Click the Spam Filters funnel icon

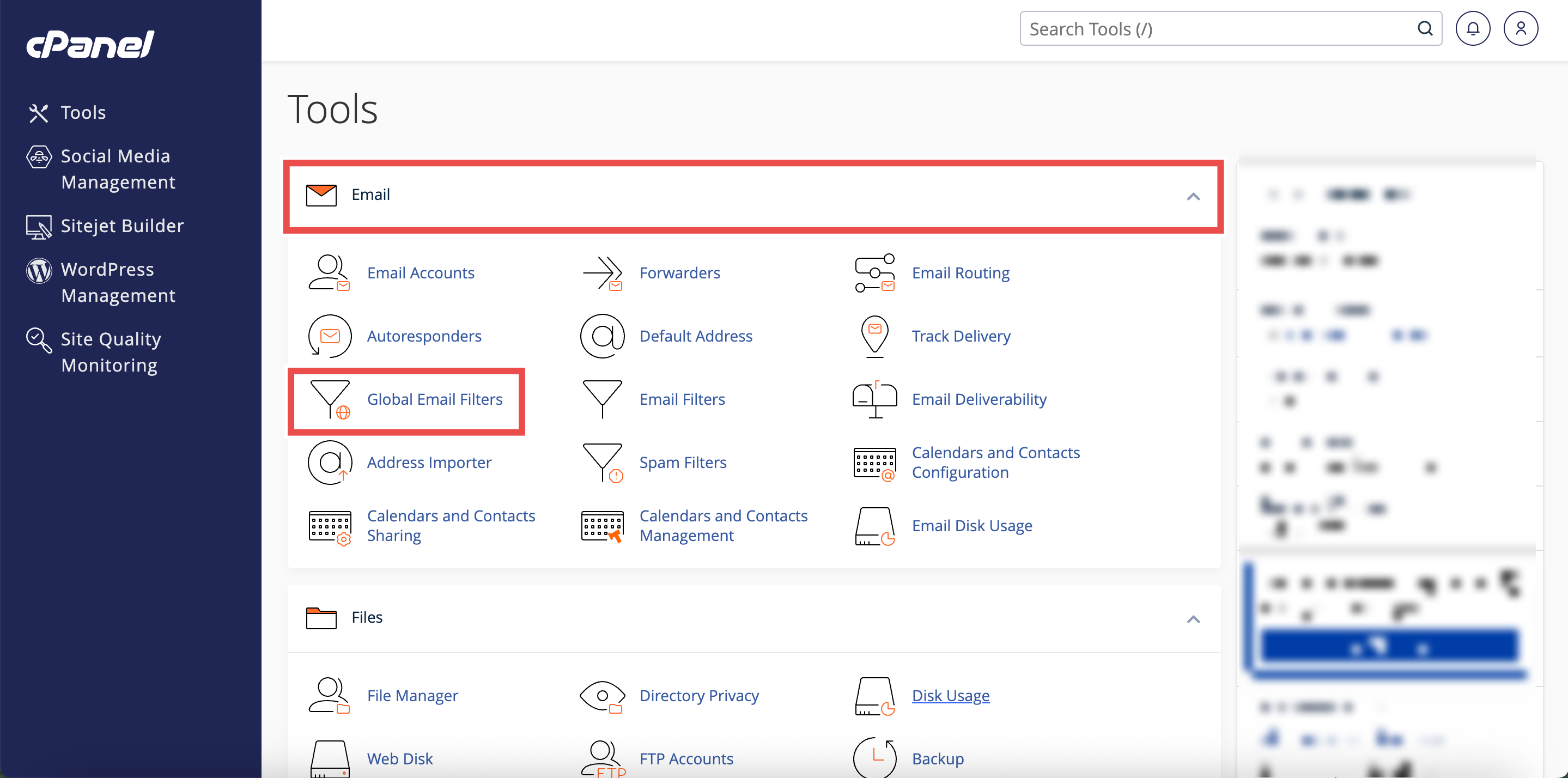click(603, 463)
